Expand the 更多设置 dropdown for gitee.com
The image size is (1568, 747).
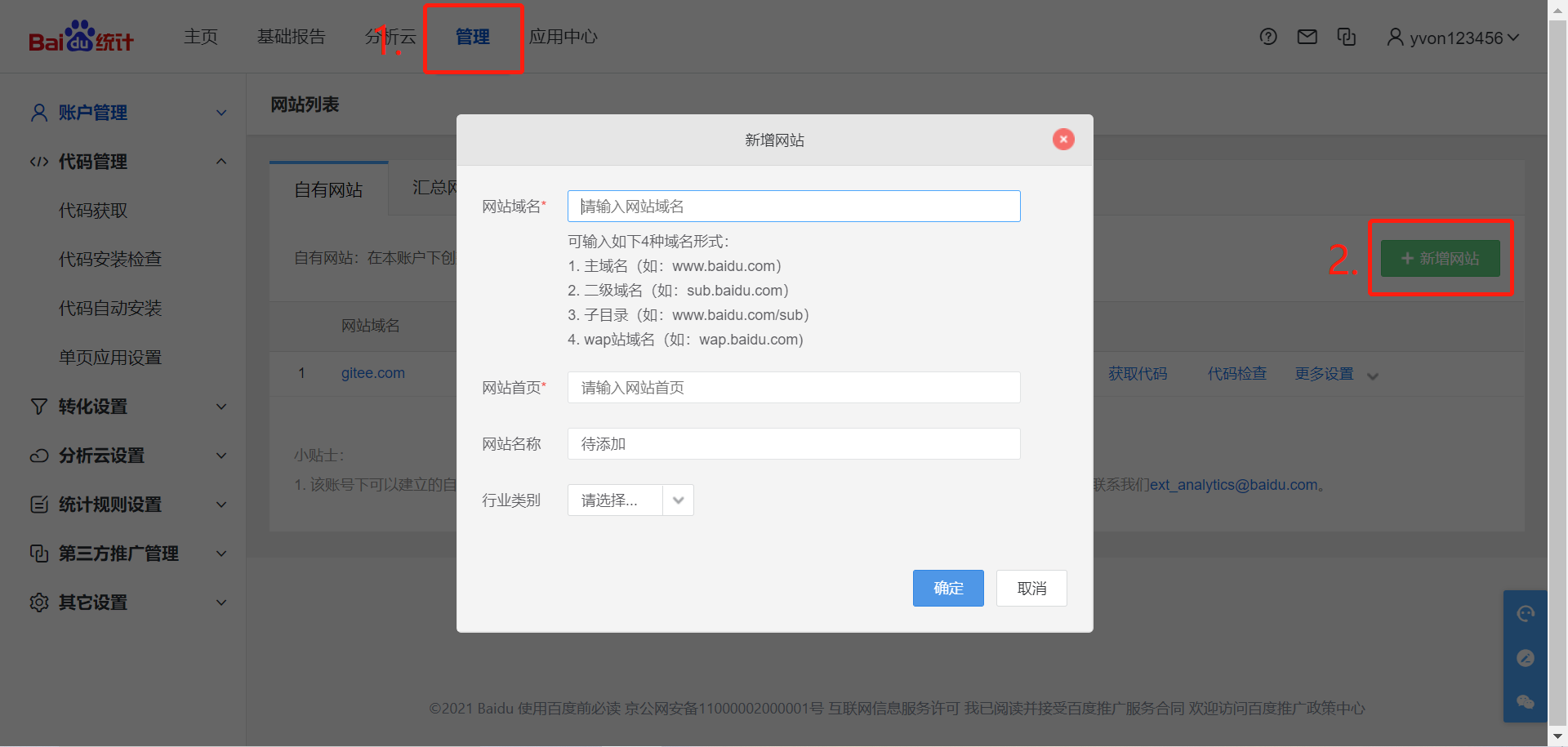[1373, 376]
